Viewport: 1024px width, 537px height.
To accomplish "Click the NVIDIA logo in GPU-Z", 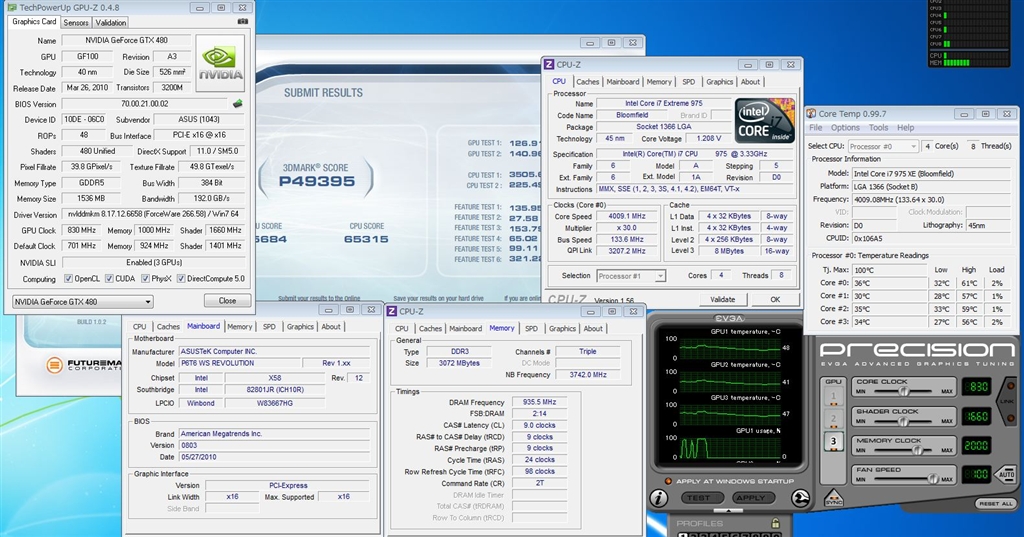I will (219, 62).
